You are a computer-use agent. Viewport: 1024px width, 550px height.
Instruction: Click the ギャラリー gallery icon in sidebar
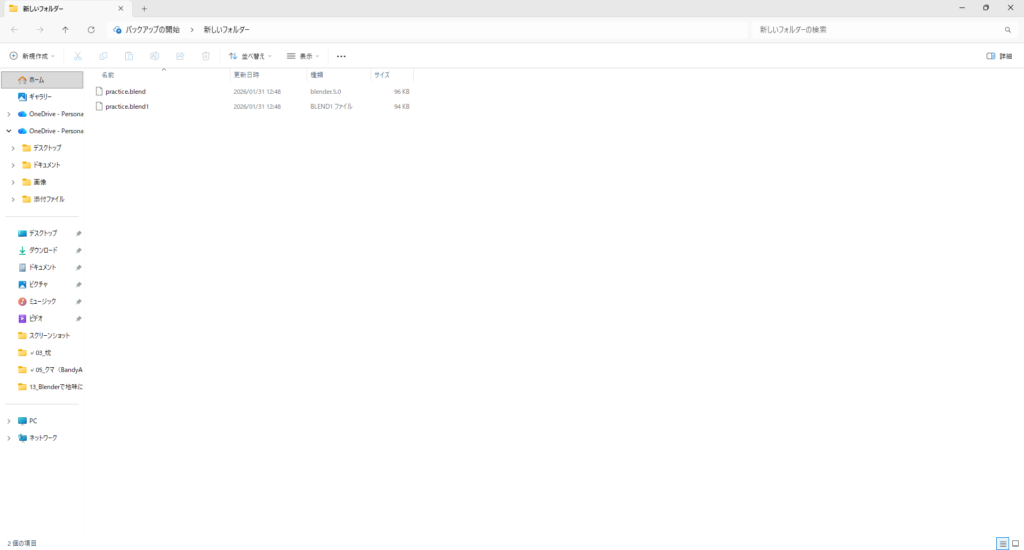point(22,96)
